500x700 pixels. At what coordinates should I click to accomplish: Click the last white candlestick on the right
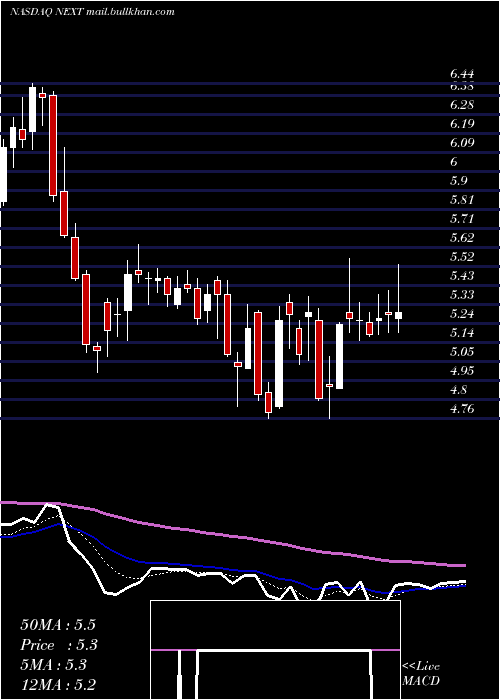pos(399,316)
